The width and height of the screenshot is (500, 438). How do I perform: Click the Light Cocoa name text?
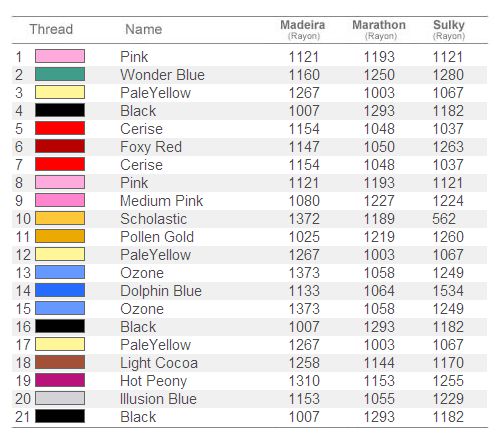point(159,363)
